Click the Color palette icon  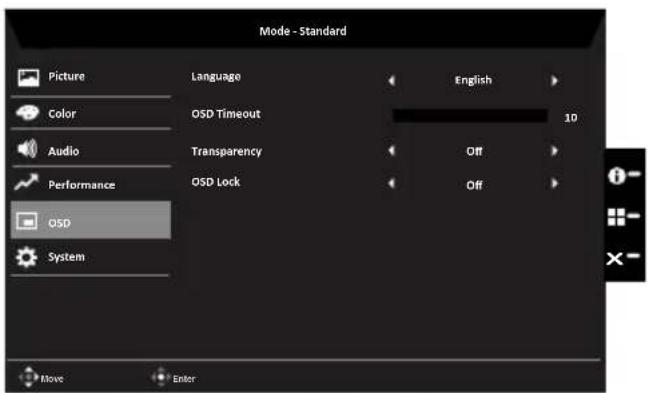27,113
